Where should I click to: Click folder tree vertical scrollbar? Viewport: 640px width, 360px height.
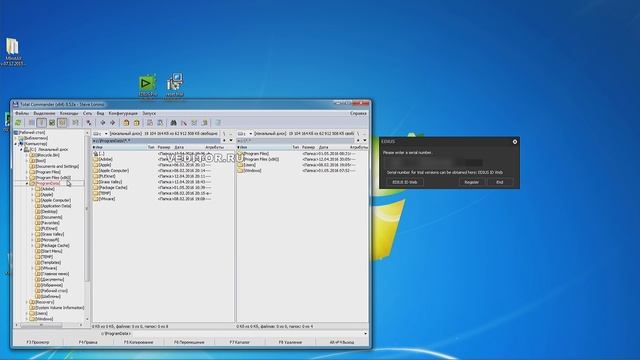[x=87, y=226]
